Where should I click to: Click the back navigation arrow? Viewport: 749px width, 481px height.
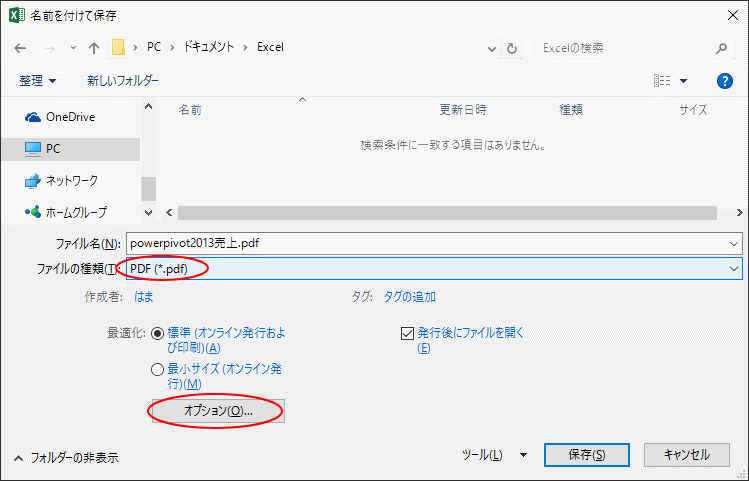click(x=20, y=48)
